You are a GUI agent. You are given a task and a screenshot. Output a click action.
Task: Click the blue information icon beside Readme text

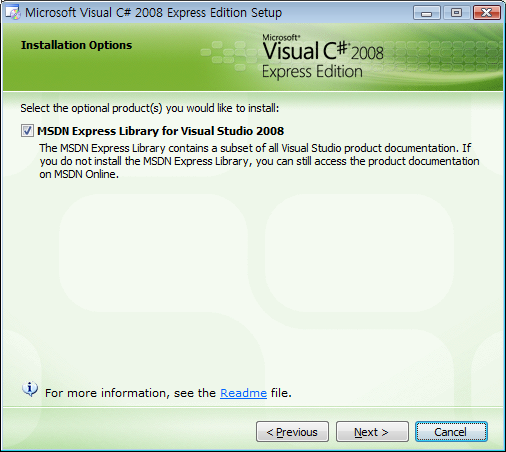tap(30, 389)
